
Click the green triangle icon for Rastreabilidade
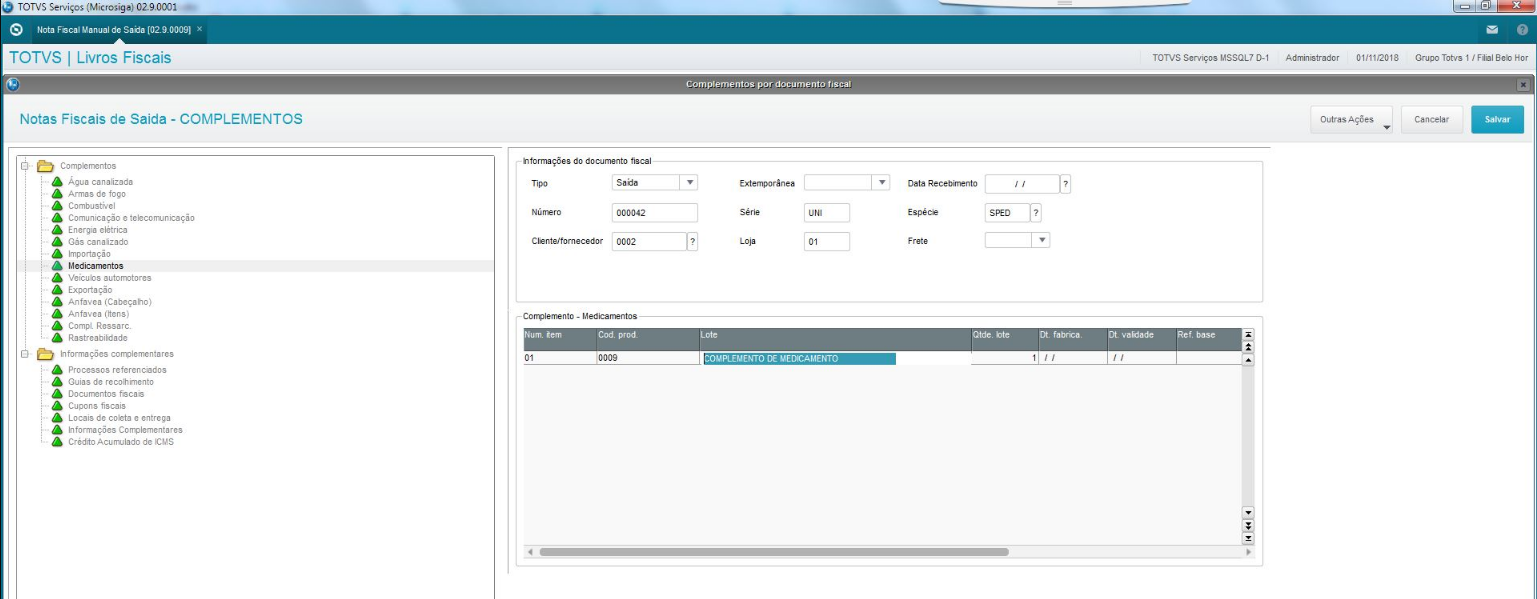(57, 338)
